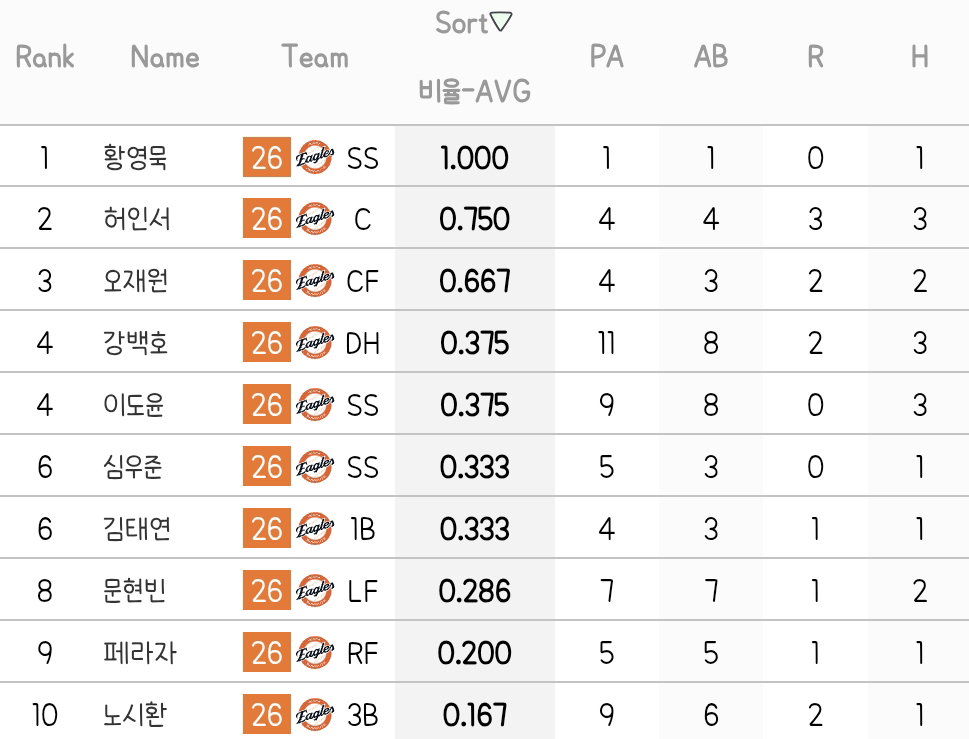Toggle the Sort descending triangle arrow

(501, 22)
